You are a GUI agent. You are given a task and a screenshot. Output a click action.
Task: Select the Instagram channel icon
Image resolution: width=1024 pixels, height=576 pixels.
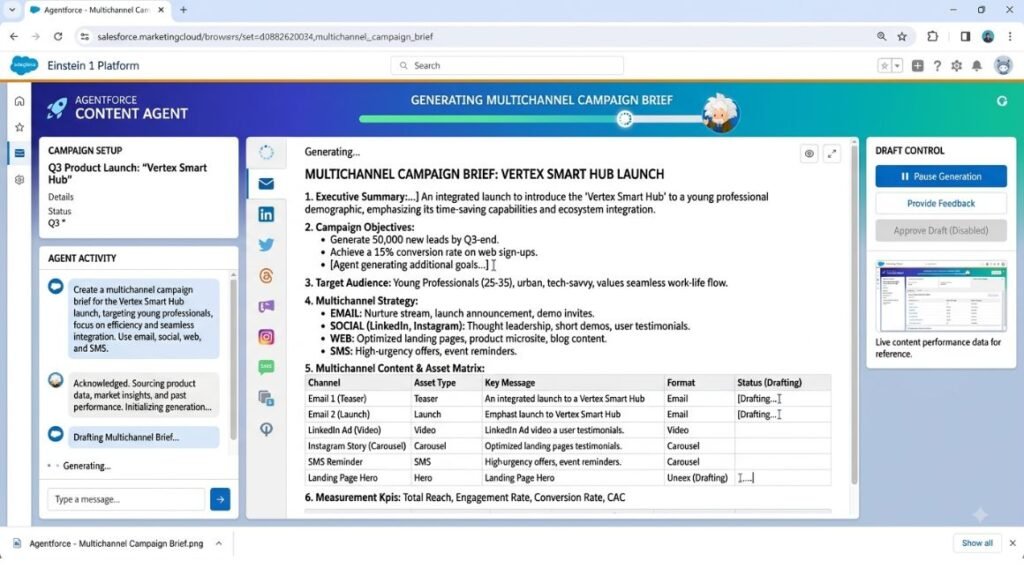[266, 337]
